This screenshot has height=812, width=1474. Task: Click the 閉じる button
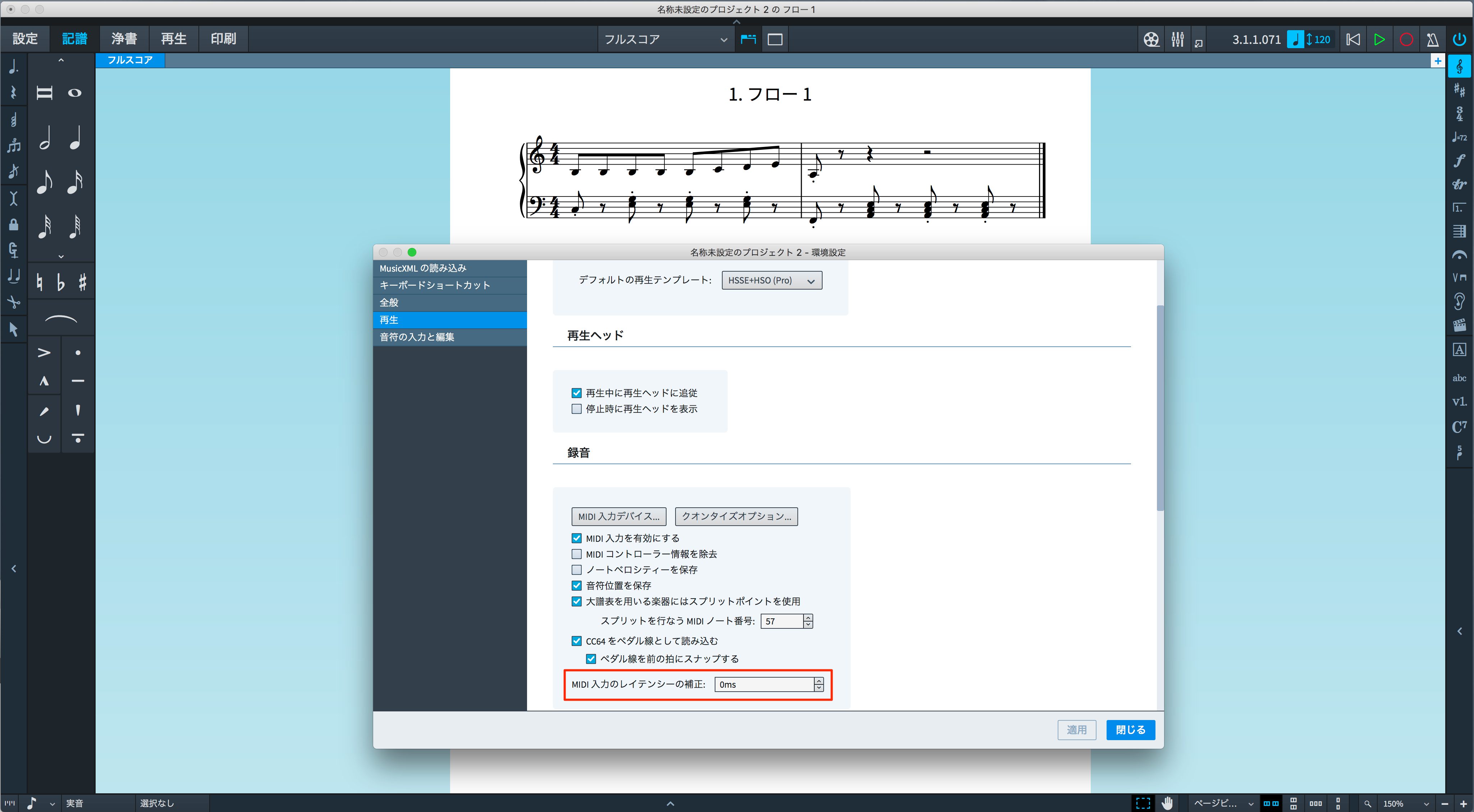[1131, 730]
